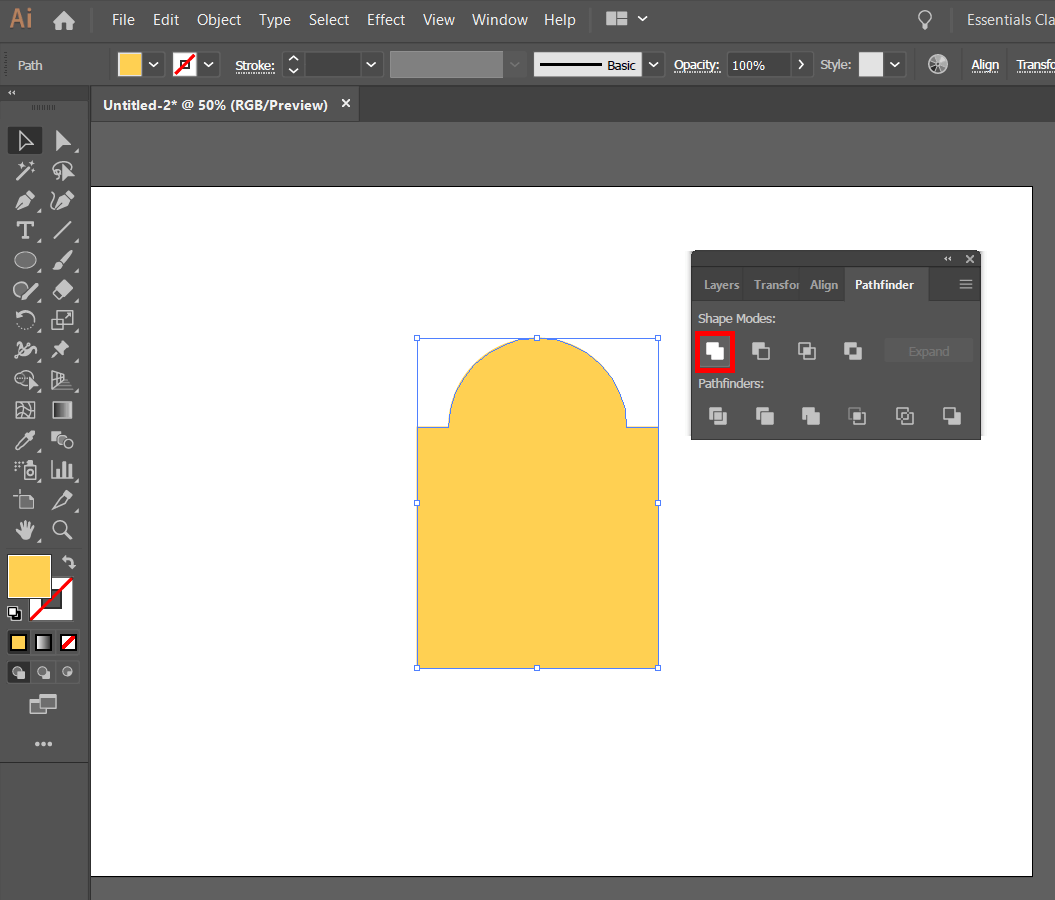Open the stroke weight dropdown
1055x900 pixels.
370,64
